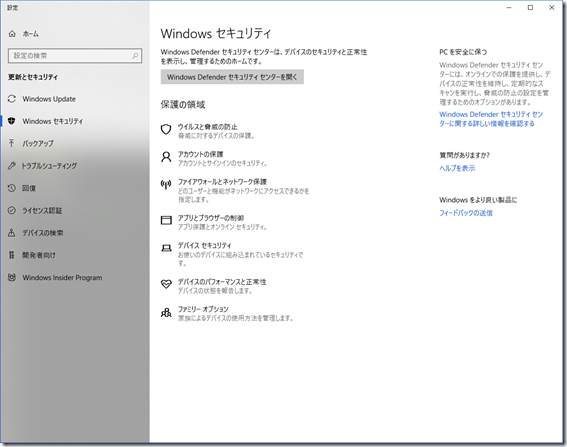
Task: Click the Windows Insider Program icon
Action: 12,277
